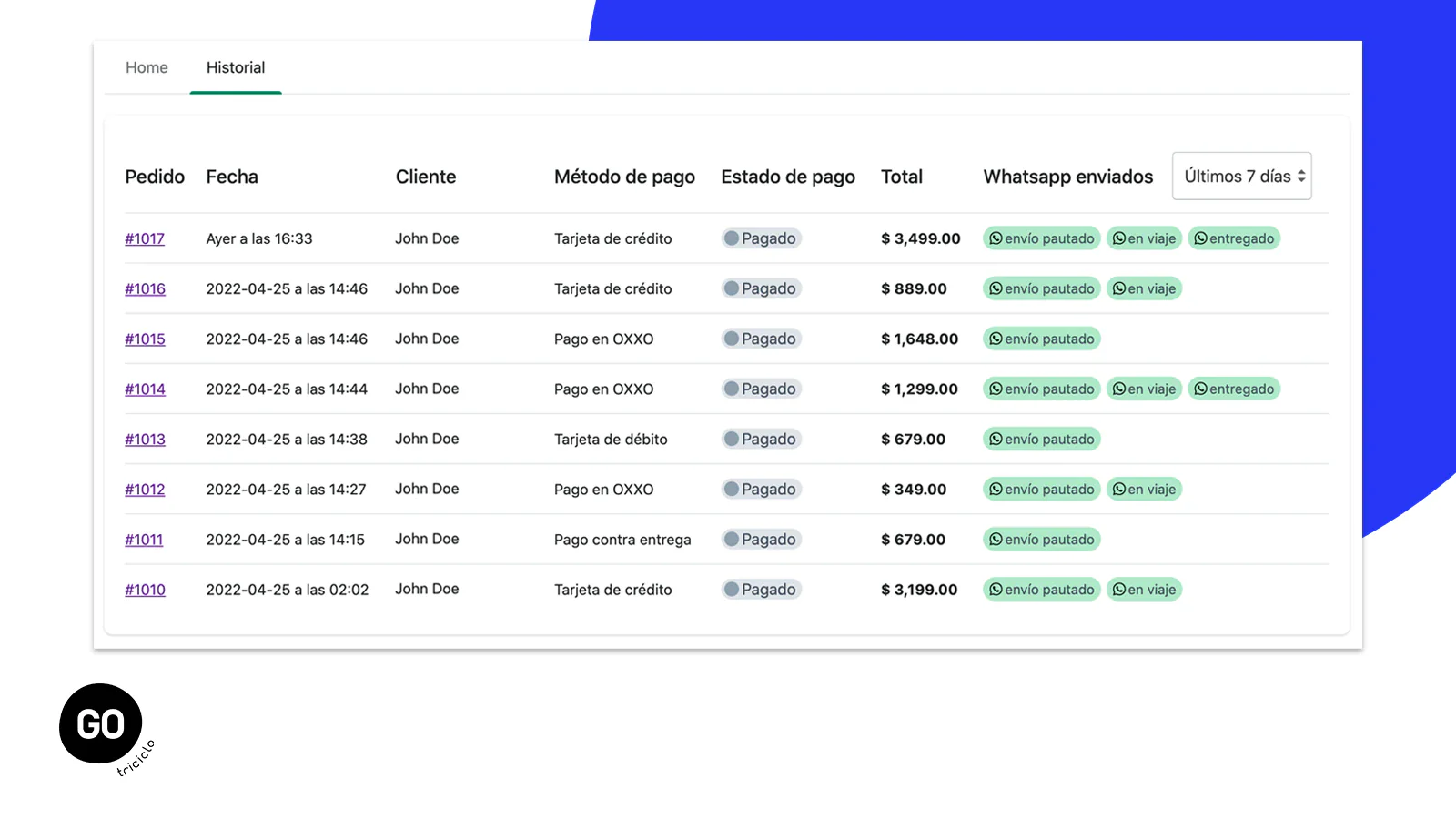Click the Pagado status badge for order #1010
Viewport: 1456px width, 819px height.
click(761, 589)
